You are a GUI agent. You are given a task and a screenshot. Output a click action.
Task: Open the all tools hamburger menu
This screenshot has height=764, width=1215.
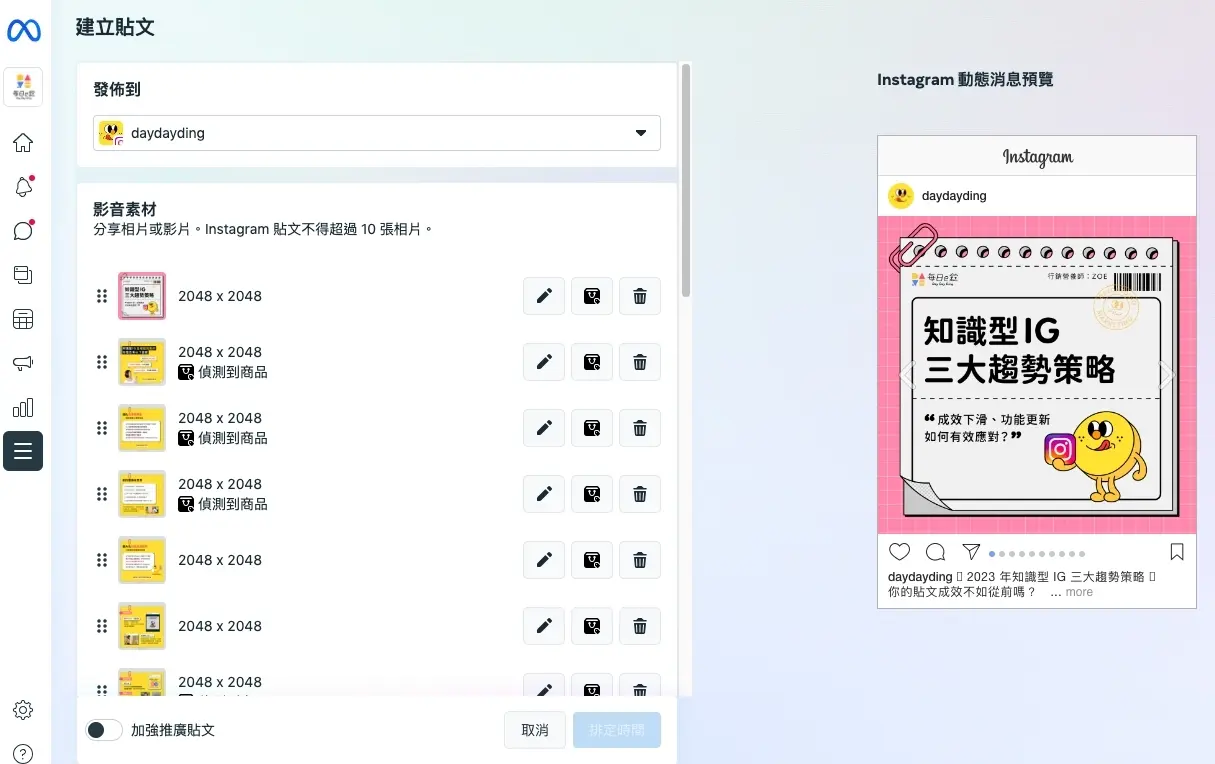point(23,451)
